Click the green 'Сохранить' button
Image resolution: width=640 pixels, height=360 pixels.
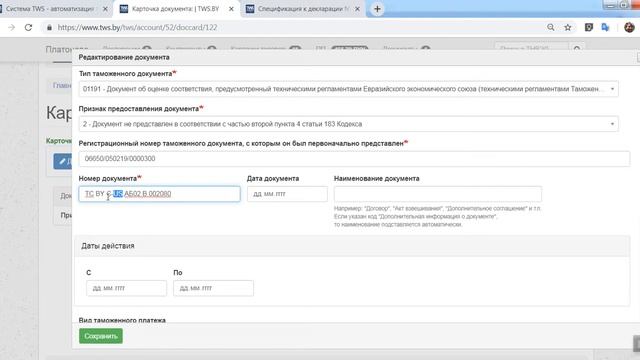101,336
